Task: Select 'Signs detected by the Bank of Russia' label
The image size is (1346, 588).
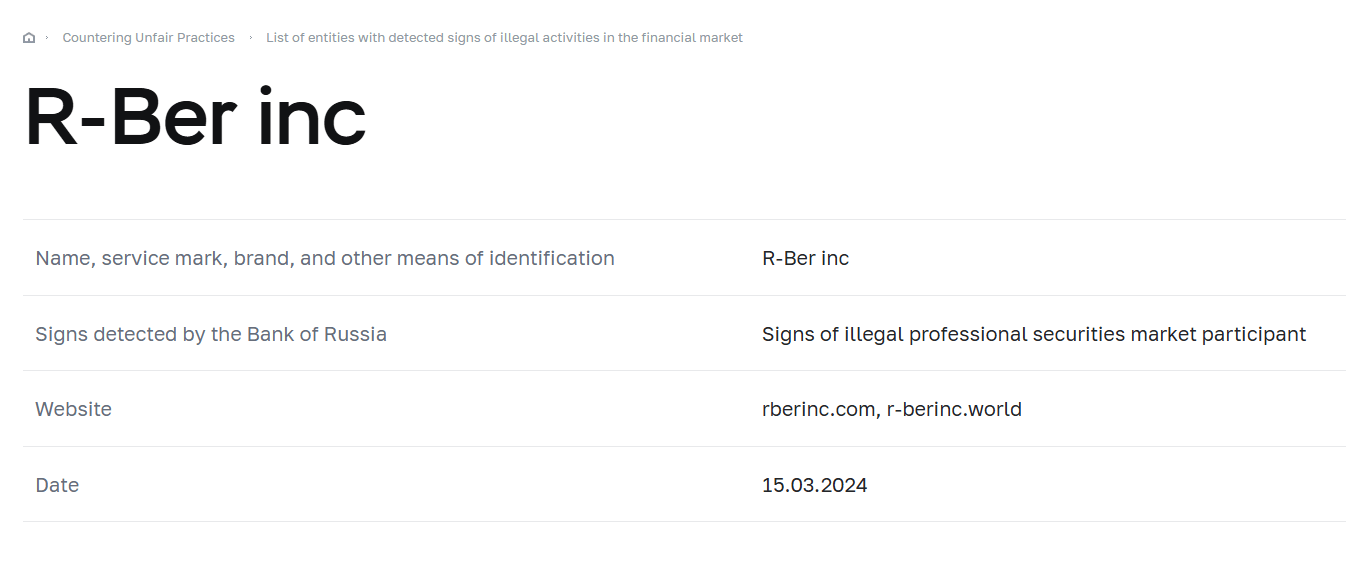Action: click(211, 334)
